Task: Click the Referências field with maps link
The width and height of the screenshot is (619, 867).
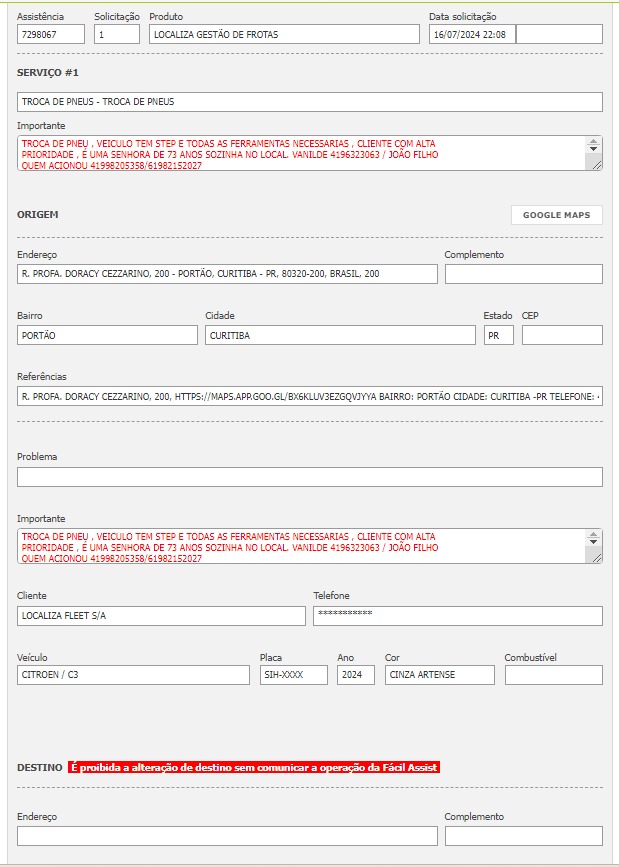Action: point(310,397)
